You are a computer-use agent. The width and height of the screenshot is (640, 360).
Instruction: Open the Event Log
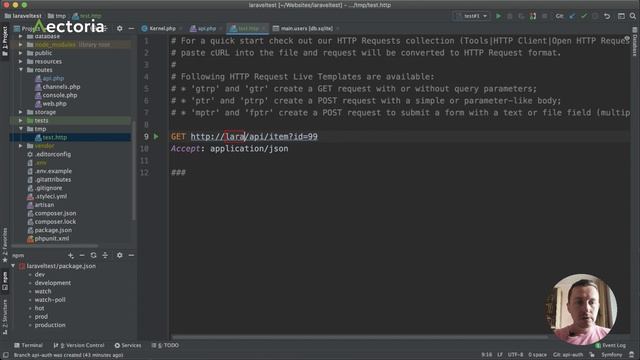tap(610, 345)
